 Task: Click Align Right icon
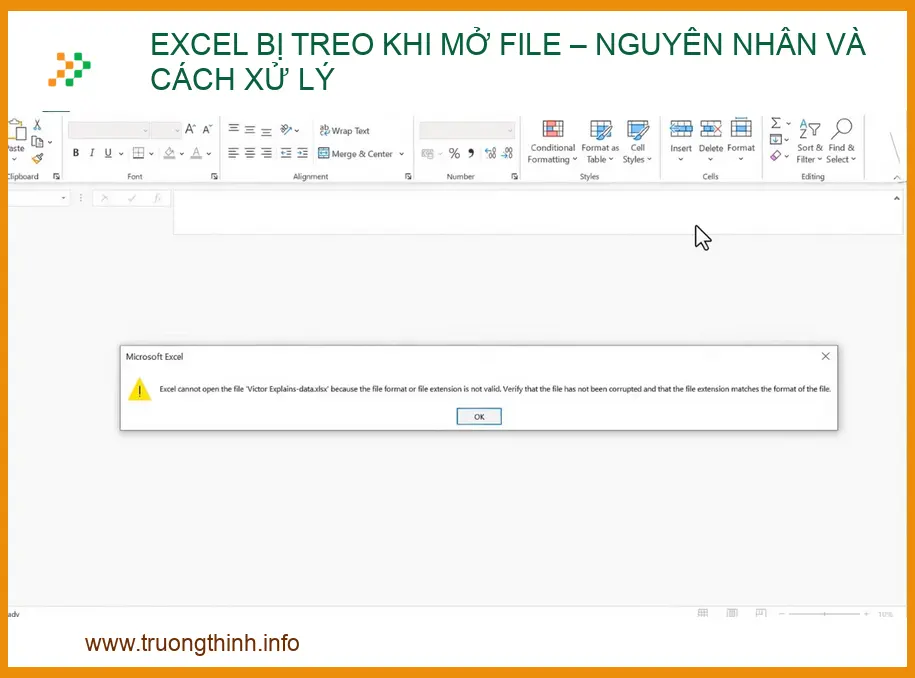pos(266,153)
